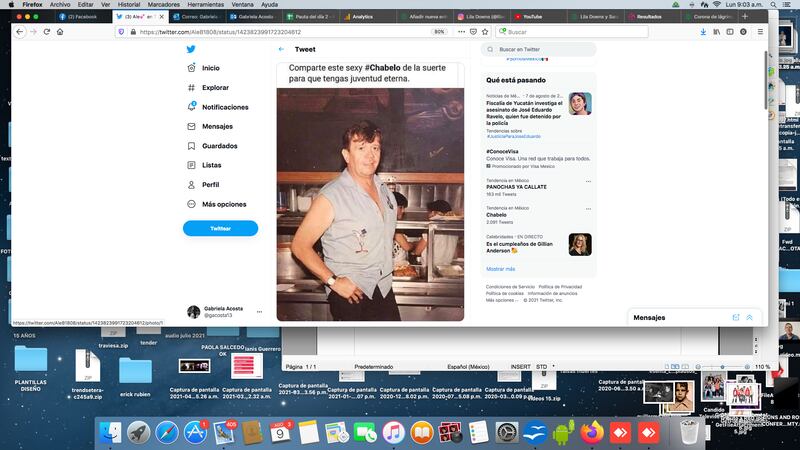Open System Preferences from the Dock
Viewport: 800px width, 450px height.
[507, 433]
